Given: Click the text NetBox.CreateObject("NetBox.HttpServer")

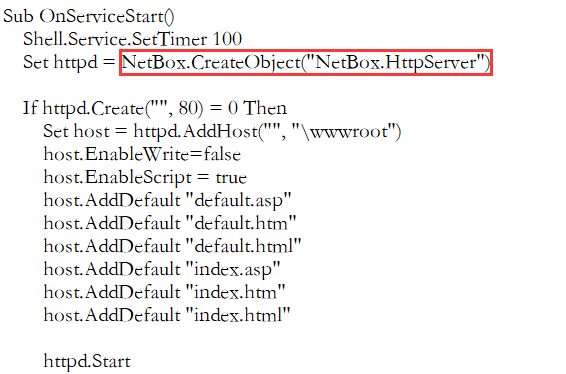Looking at the screenshot, I should (306, 63).
